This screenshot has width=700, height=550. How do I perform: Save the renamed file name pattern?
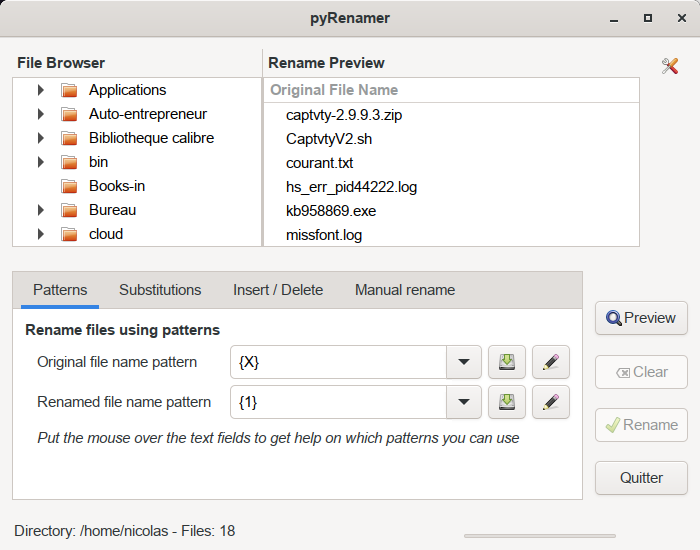(507, 402)
